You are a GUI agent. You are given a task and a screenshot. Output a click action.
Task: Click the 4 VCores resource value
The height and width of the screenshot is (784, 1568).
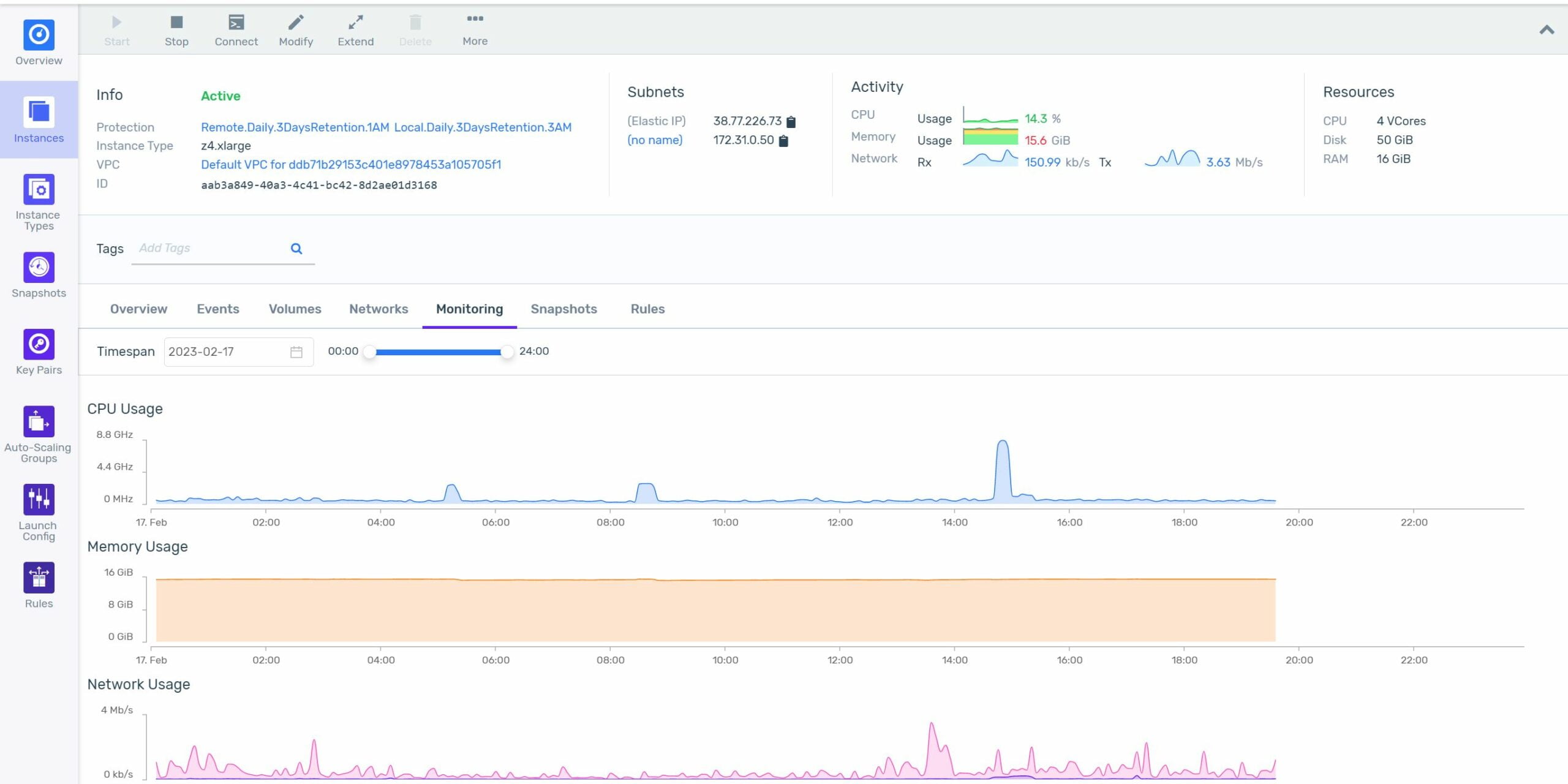[1401, 121]
